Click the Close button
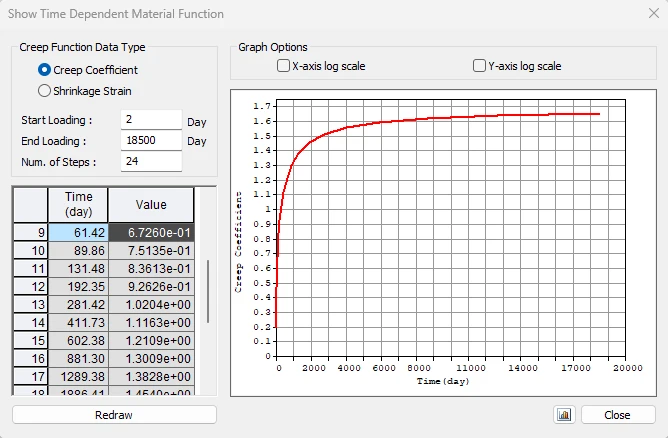668x438 pixels. point(618,415)
